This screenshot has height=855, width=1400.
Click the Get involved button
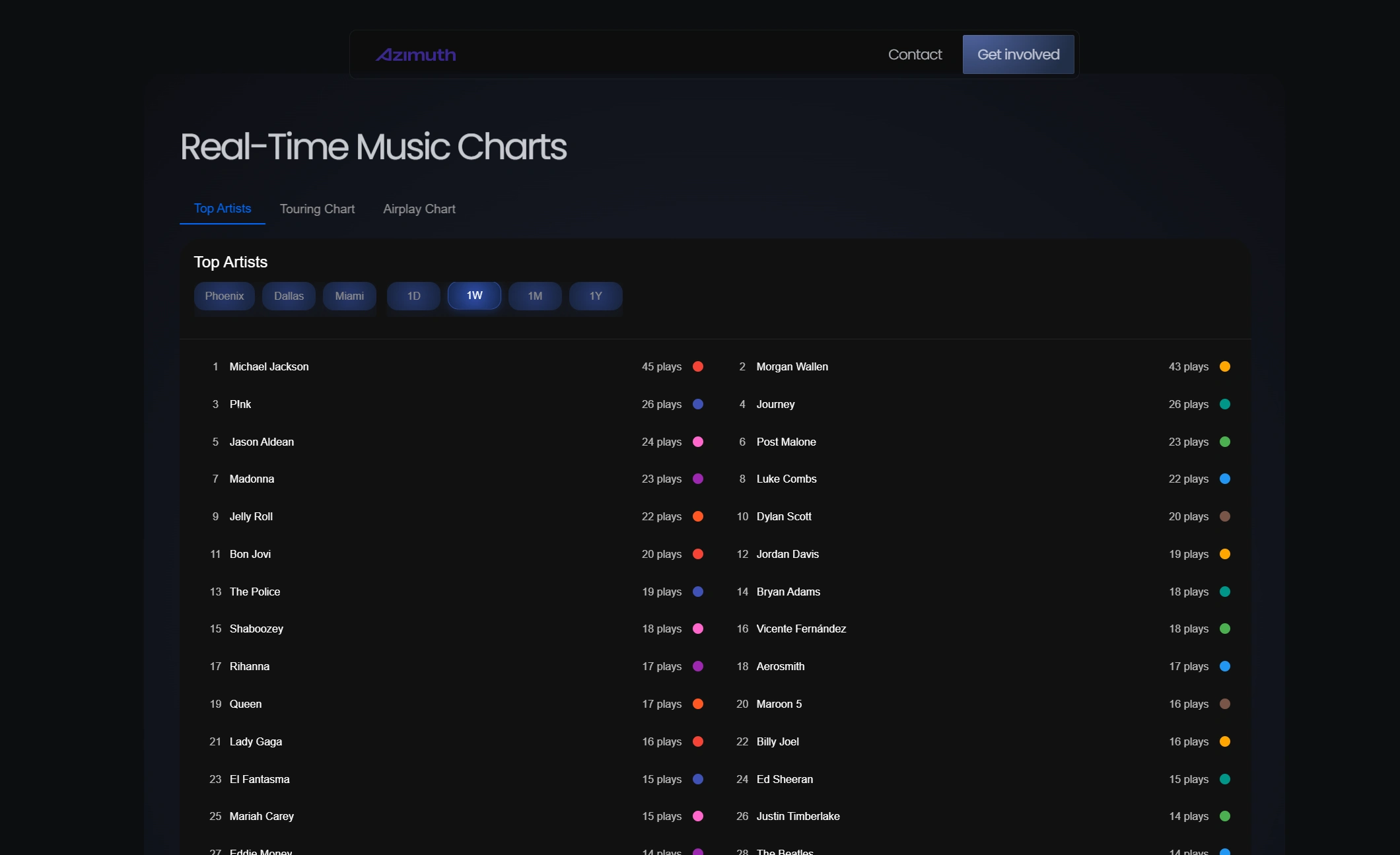point(1018,54)
